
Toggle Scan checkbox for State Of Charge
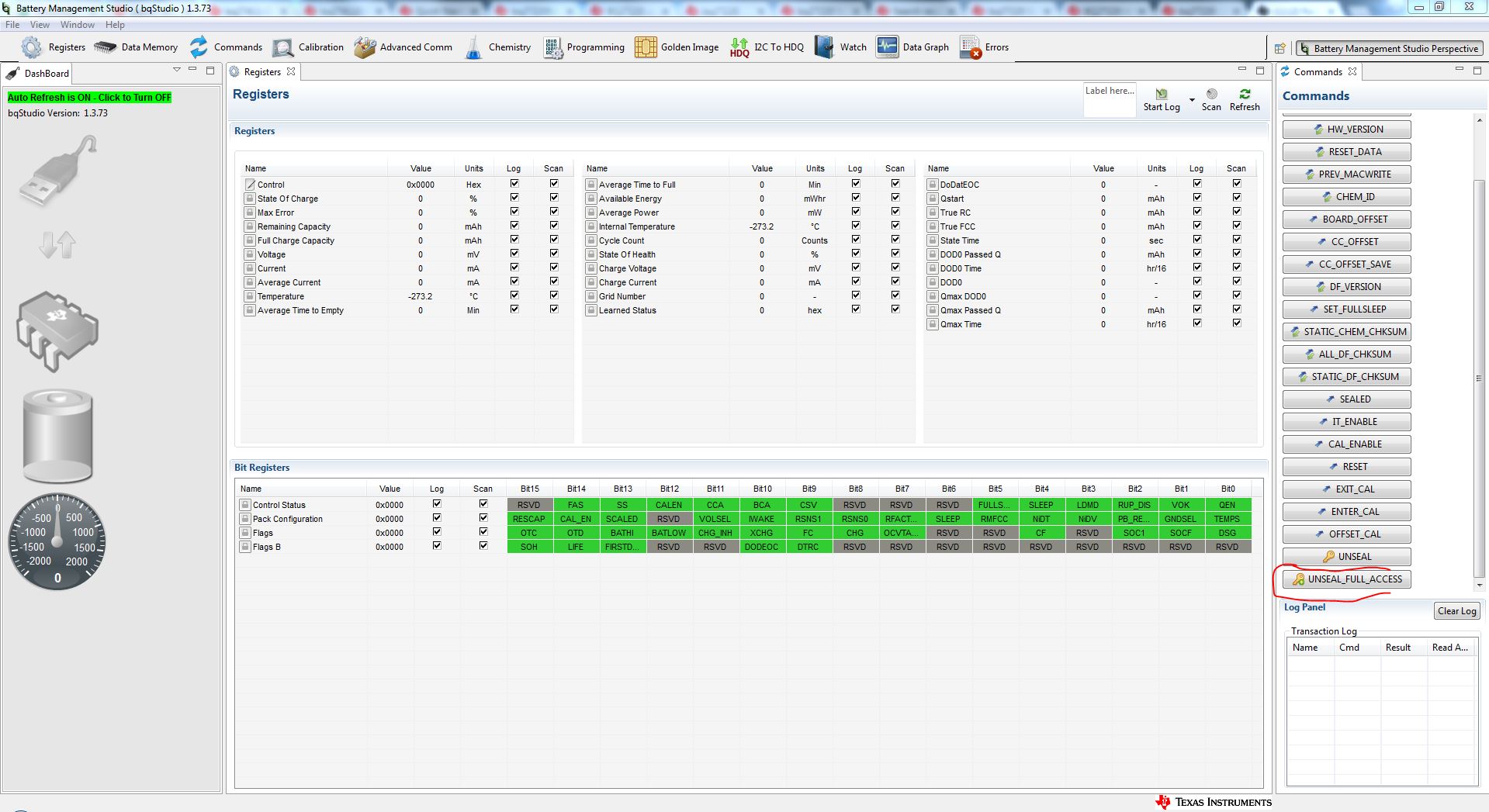(x=554, y=198)
